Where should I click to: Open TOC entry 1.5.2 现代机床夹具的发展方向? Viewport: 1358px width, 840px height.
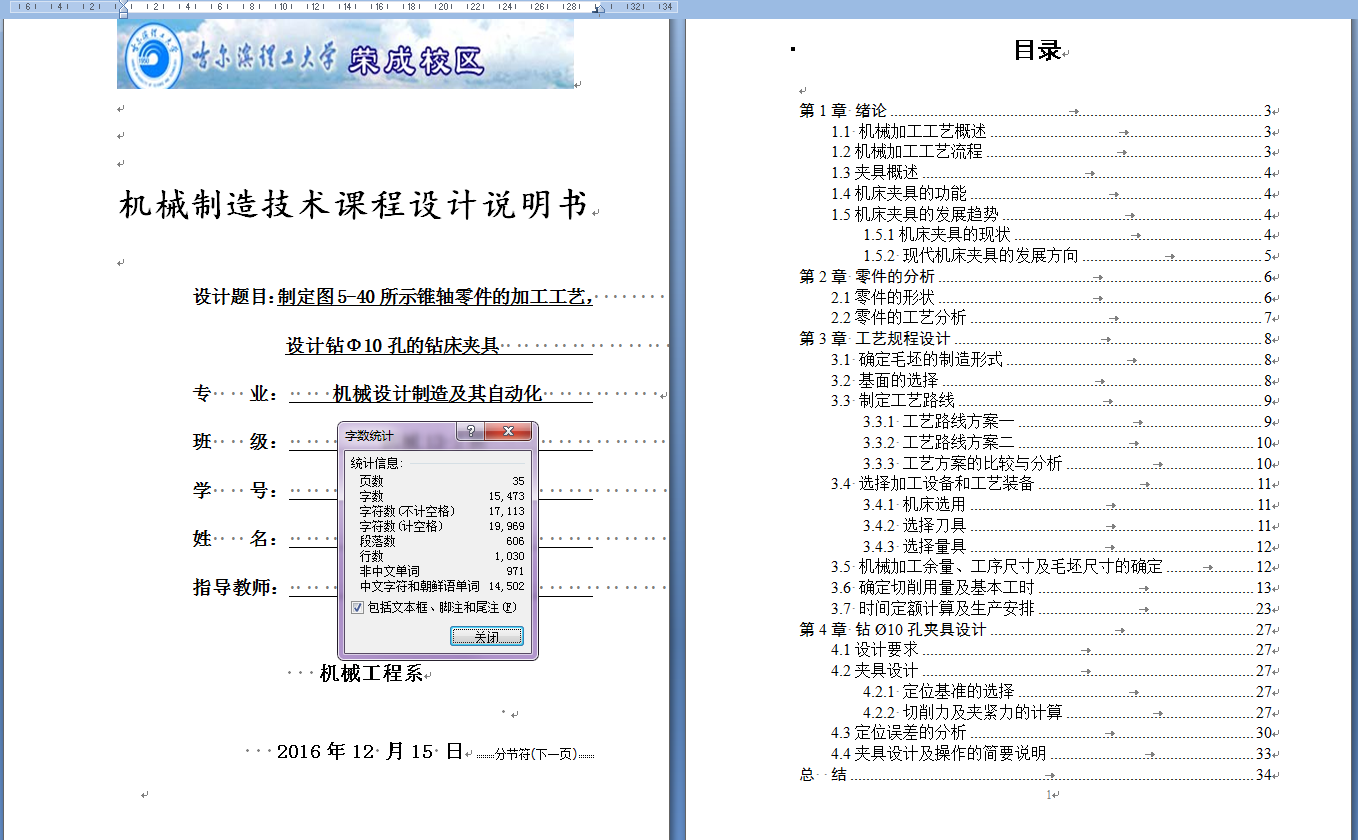[x=1067, y=256]
